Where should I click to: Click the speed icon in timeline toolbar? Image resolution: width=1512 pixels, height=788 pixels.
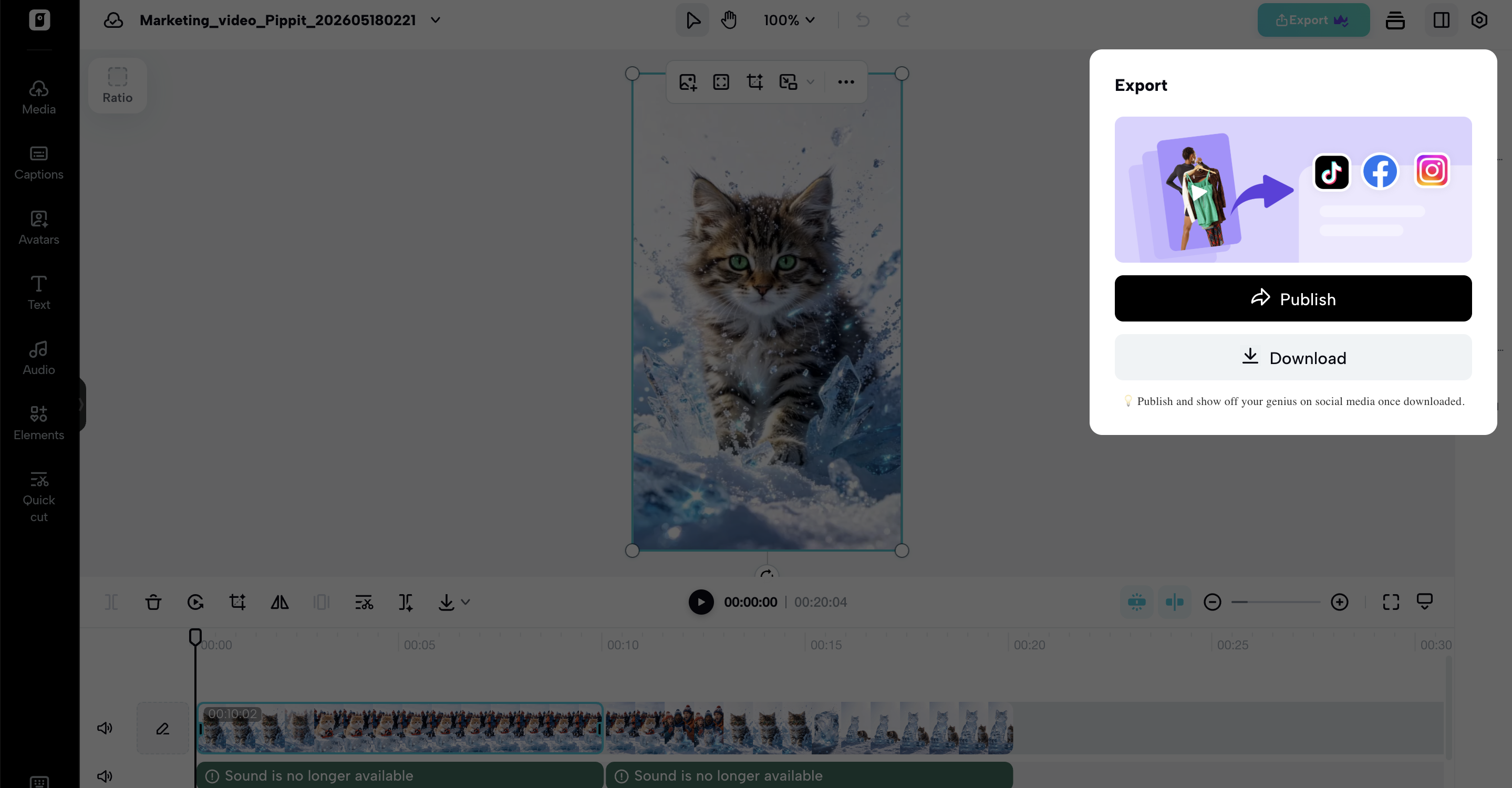(x=195, y=602)
